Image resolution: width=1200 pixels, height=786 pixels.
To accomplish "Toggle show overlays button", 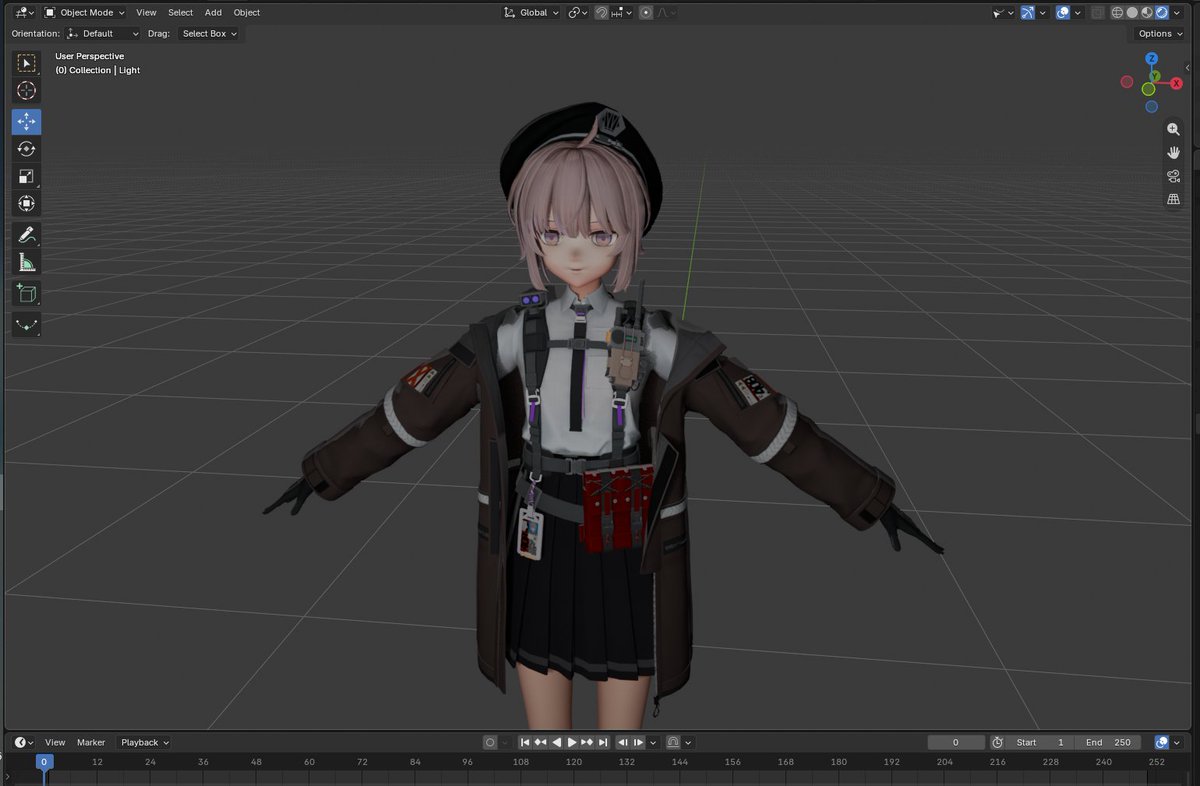I will click(1063, 12).
